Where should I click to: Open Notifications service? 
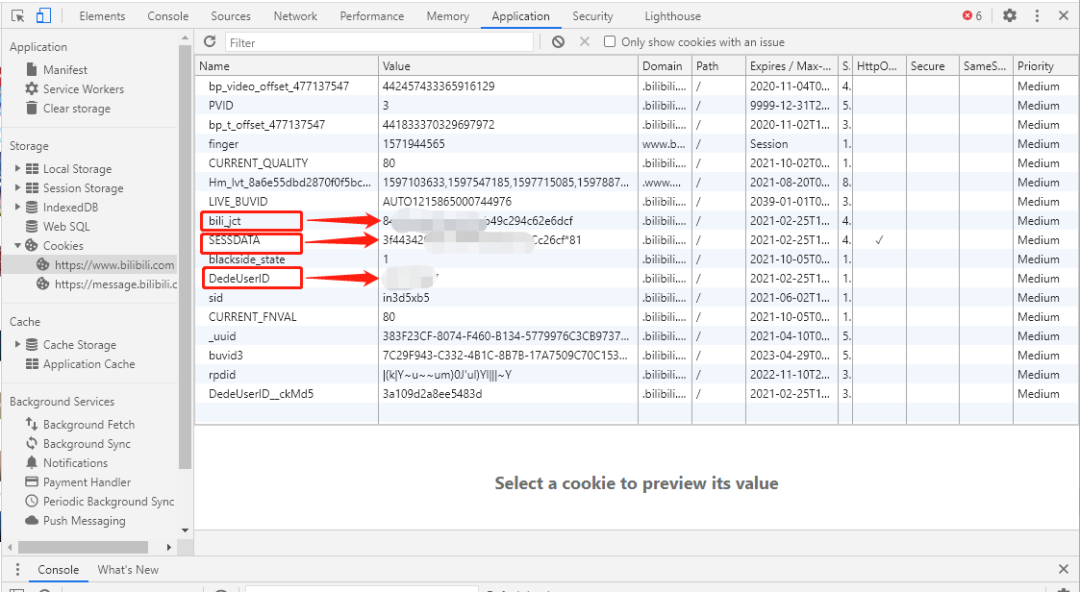pos(75,463)
